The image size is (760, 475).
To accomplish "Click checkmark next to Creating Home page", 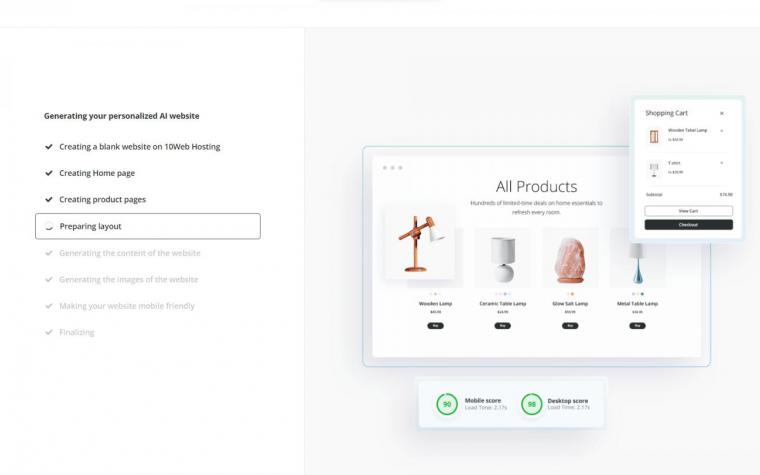I will tap(48, 173).
